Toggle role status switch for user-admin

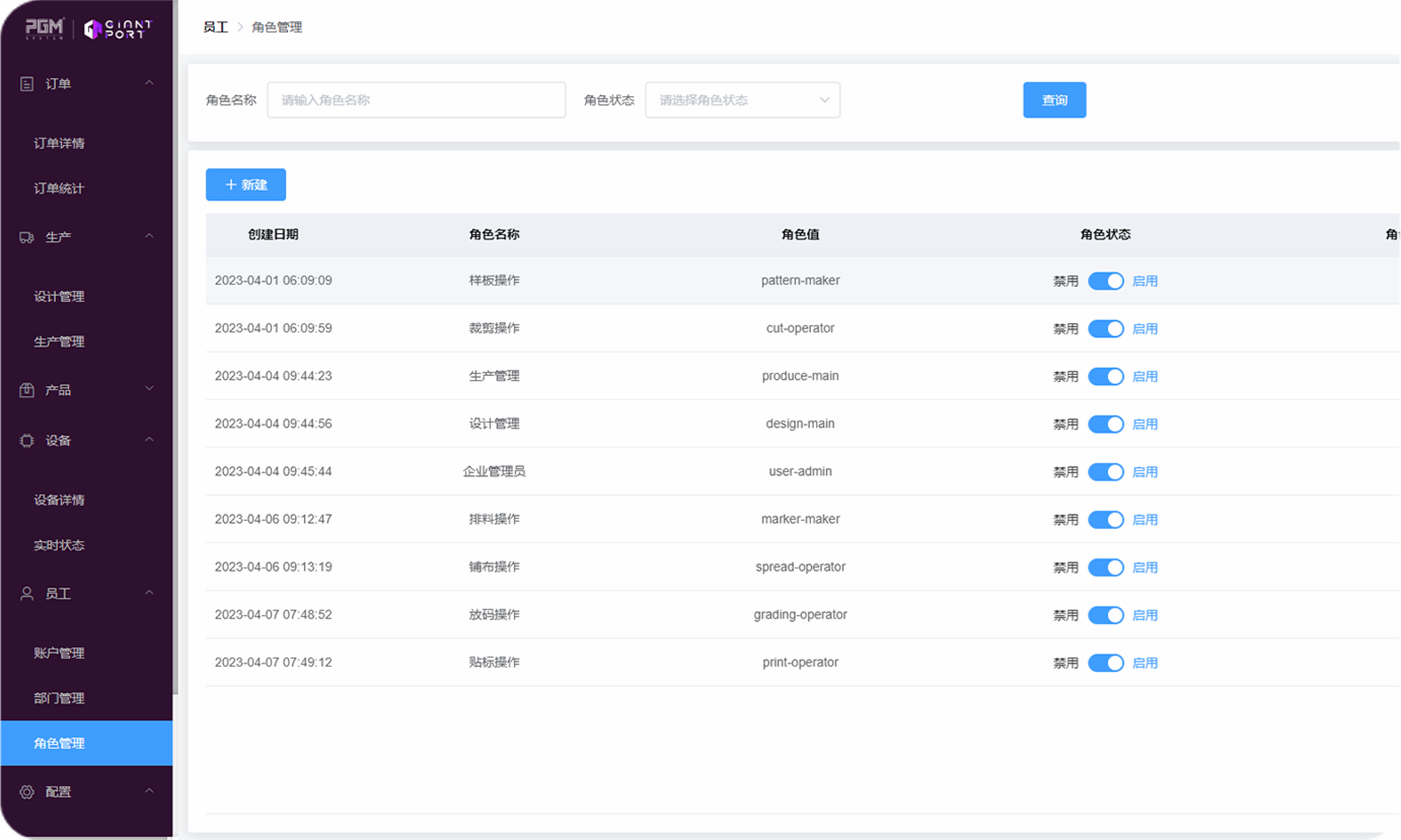[1106, 472]
